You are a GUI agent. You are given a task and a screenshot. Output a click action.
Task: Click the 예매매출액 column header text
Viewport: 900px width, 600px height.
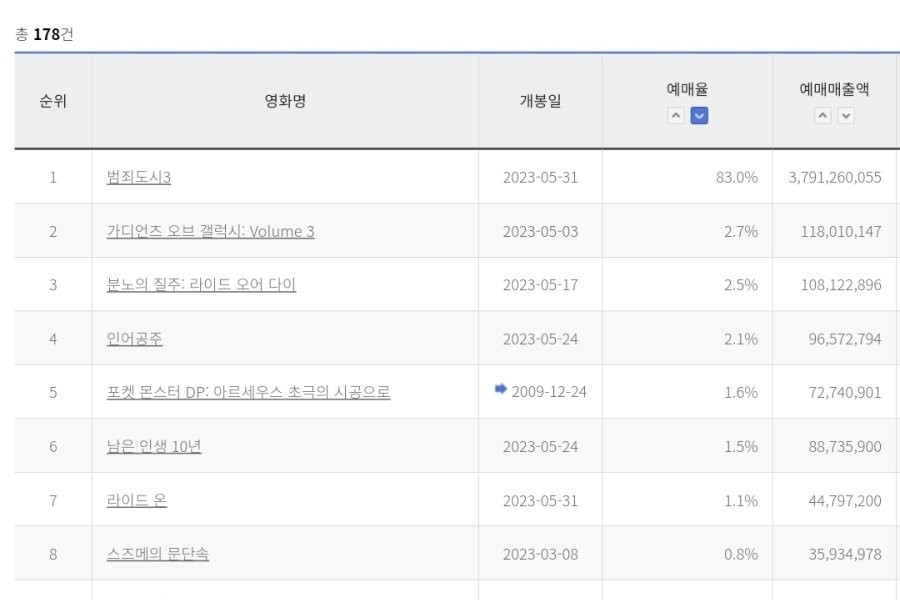point(834,89)
